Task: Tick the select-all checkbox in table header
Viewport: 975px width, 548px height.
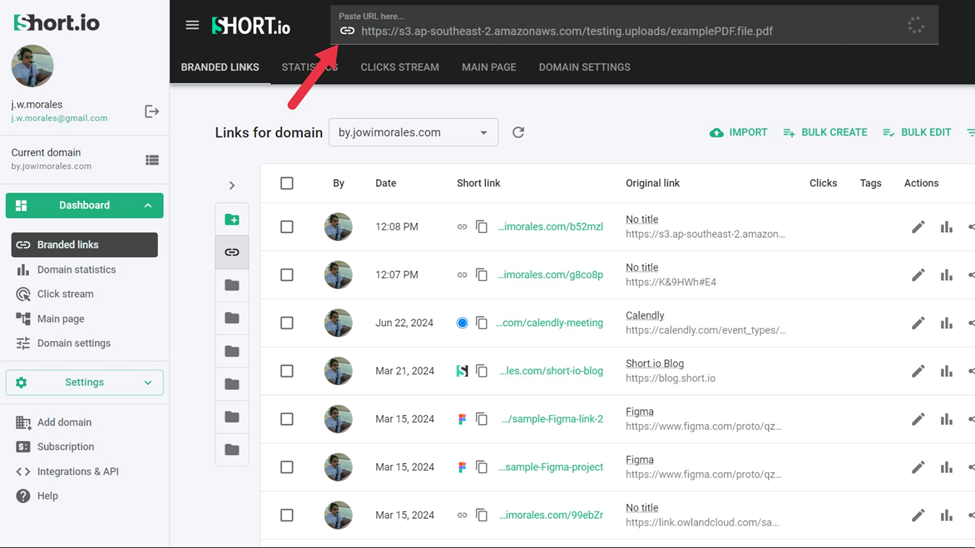Action: click(287, 183)
